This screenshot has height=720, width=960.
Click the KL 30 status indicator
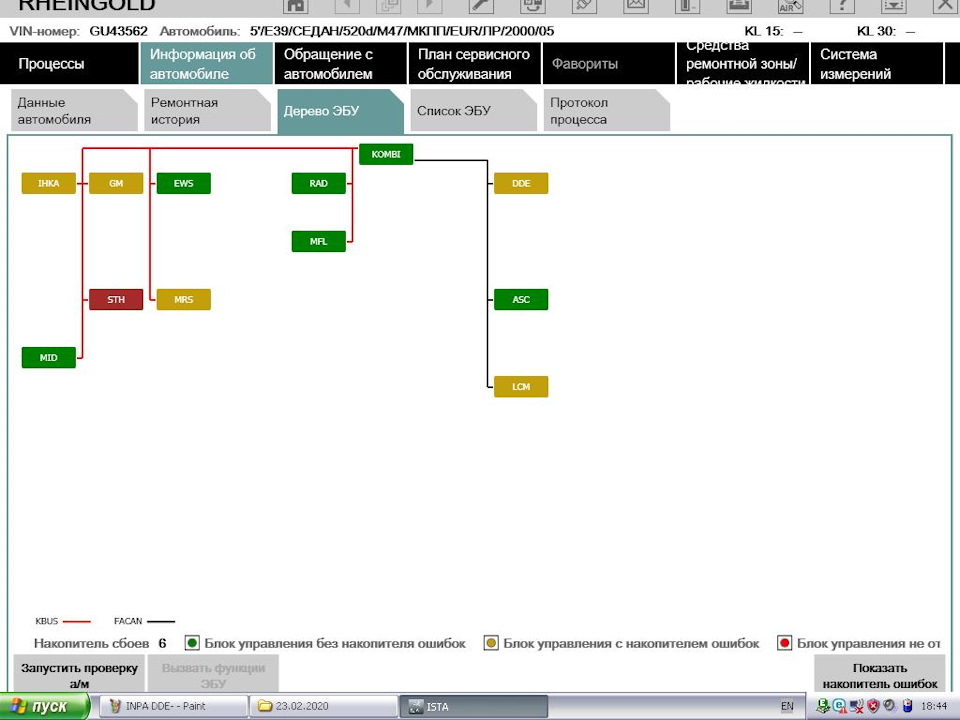click(x=886, y=31)
